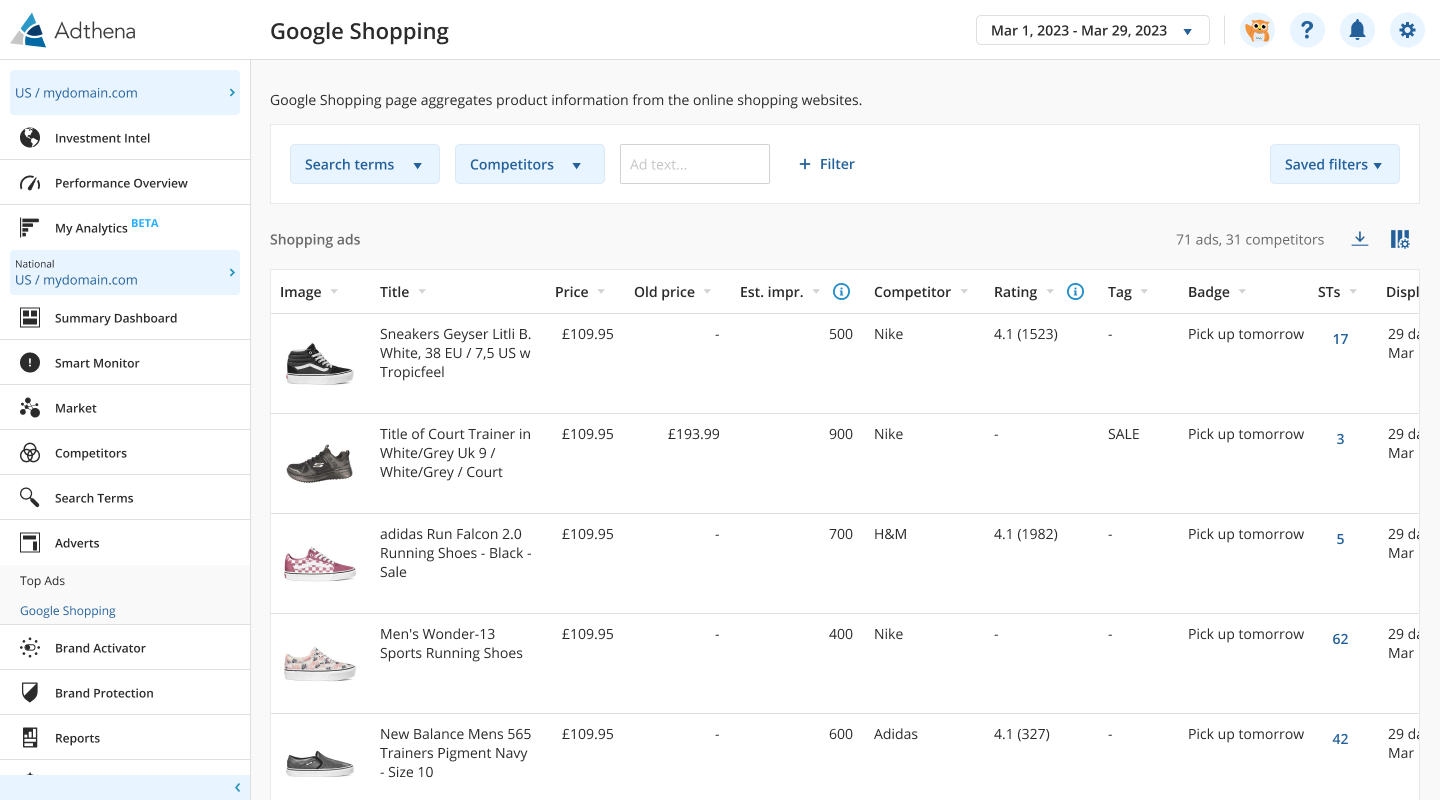Go to Brand Protection in sidebar
Screen dimensions: 1440x800
[104, 693]
